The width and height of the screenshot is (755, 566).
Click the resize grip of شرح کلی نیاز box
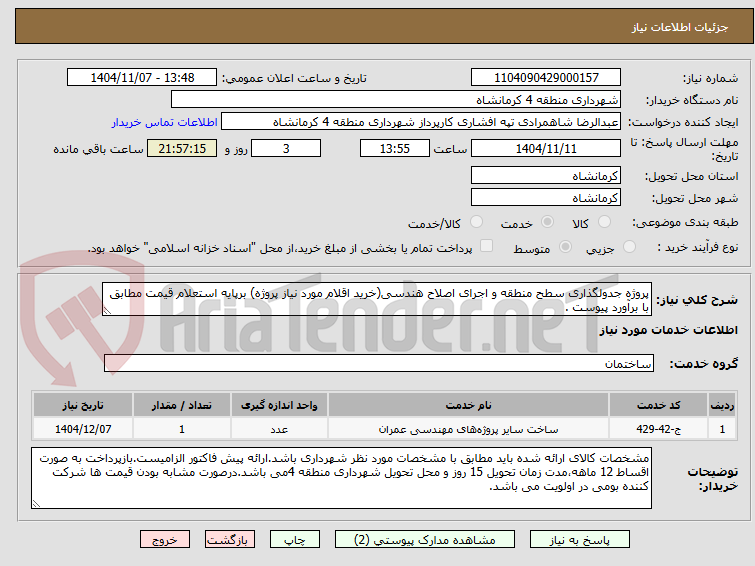click(x=107, y=311)
